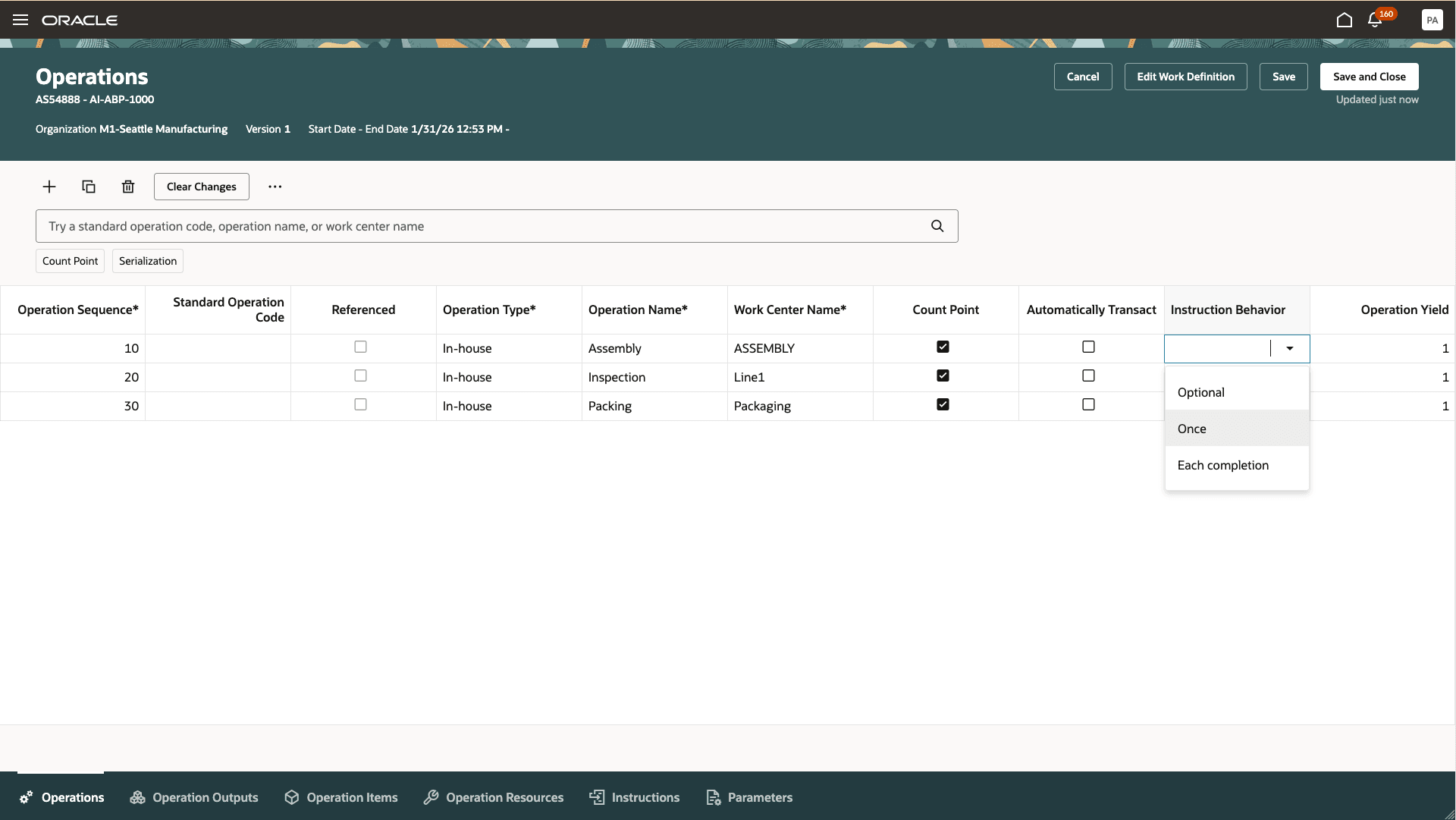The image size is (1456, 820).
Task: Enable Automatically Transact for Inspection row
Action: tap(1088, 375)
